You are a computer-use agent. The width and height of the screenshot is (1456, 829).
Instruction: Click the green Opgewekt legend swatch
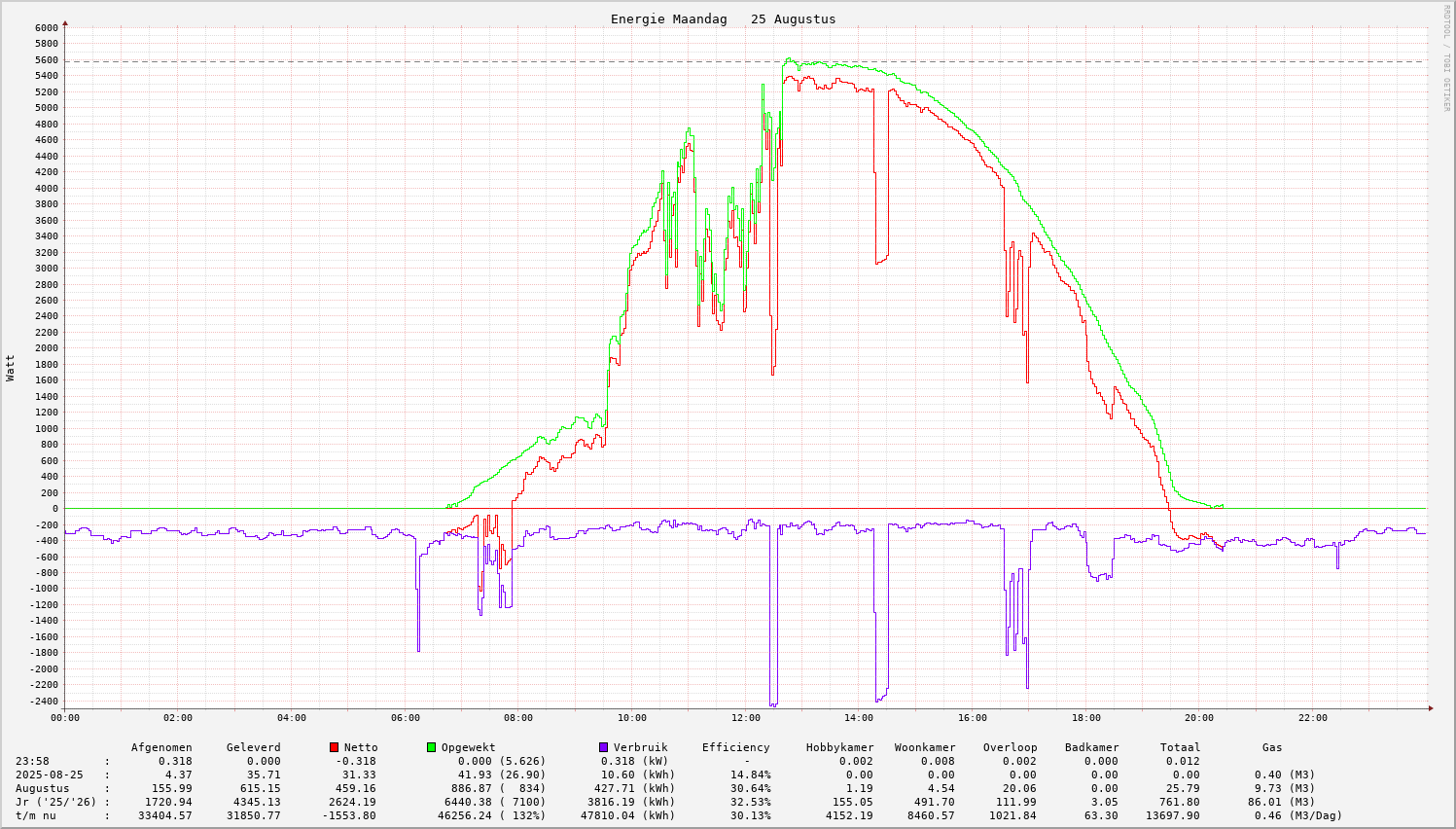tap(431, 747)
